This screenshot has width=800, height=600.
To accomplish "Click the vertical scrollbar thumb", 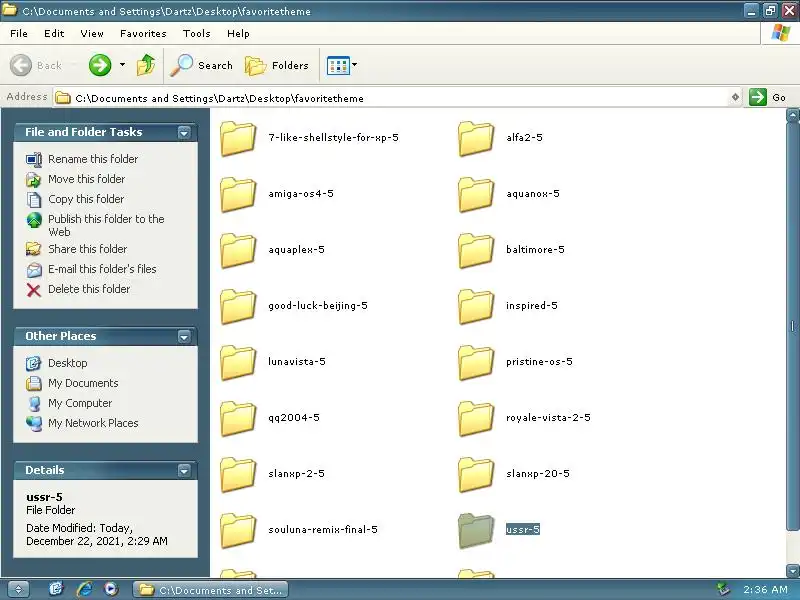I will coord(792,326).
